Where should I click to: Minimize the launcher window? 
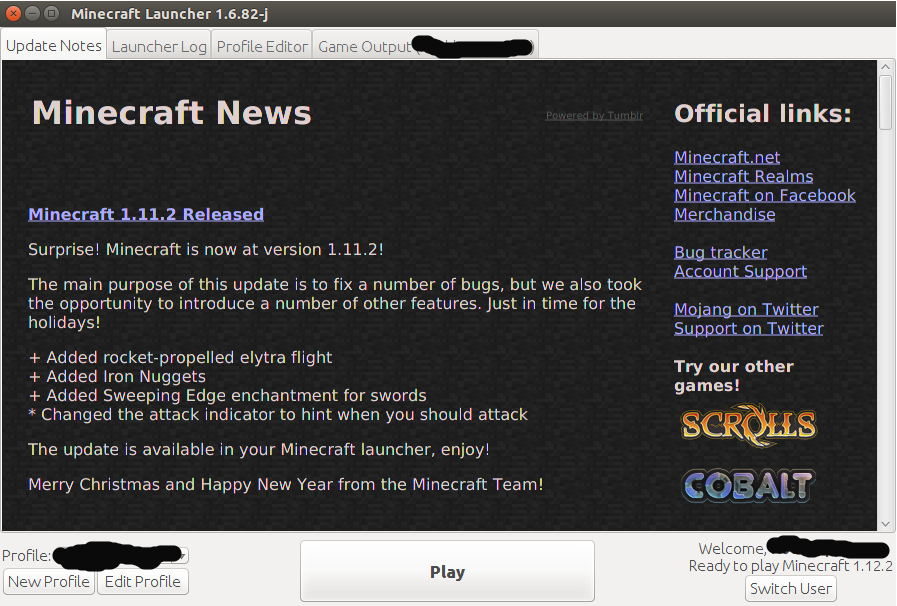(x=33, y=14)
